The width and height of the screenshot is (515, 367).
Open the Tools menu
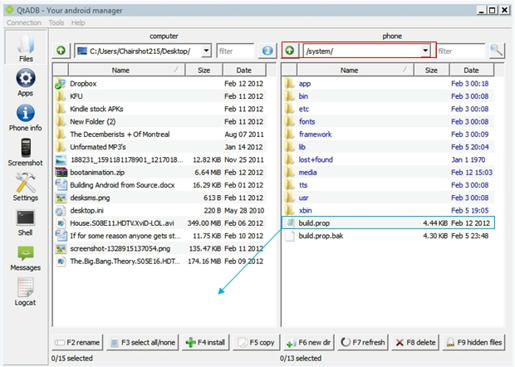click(56, 23)
